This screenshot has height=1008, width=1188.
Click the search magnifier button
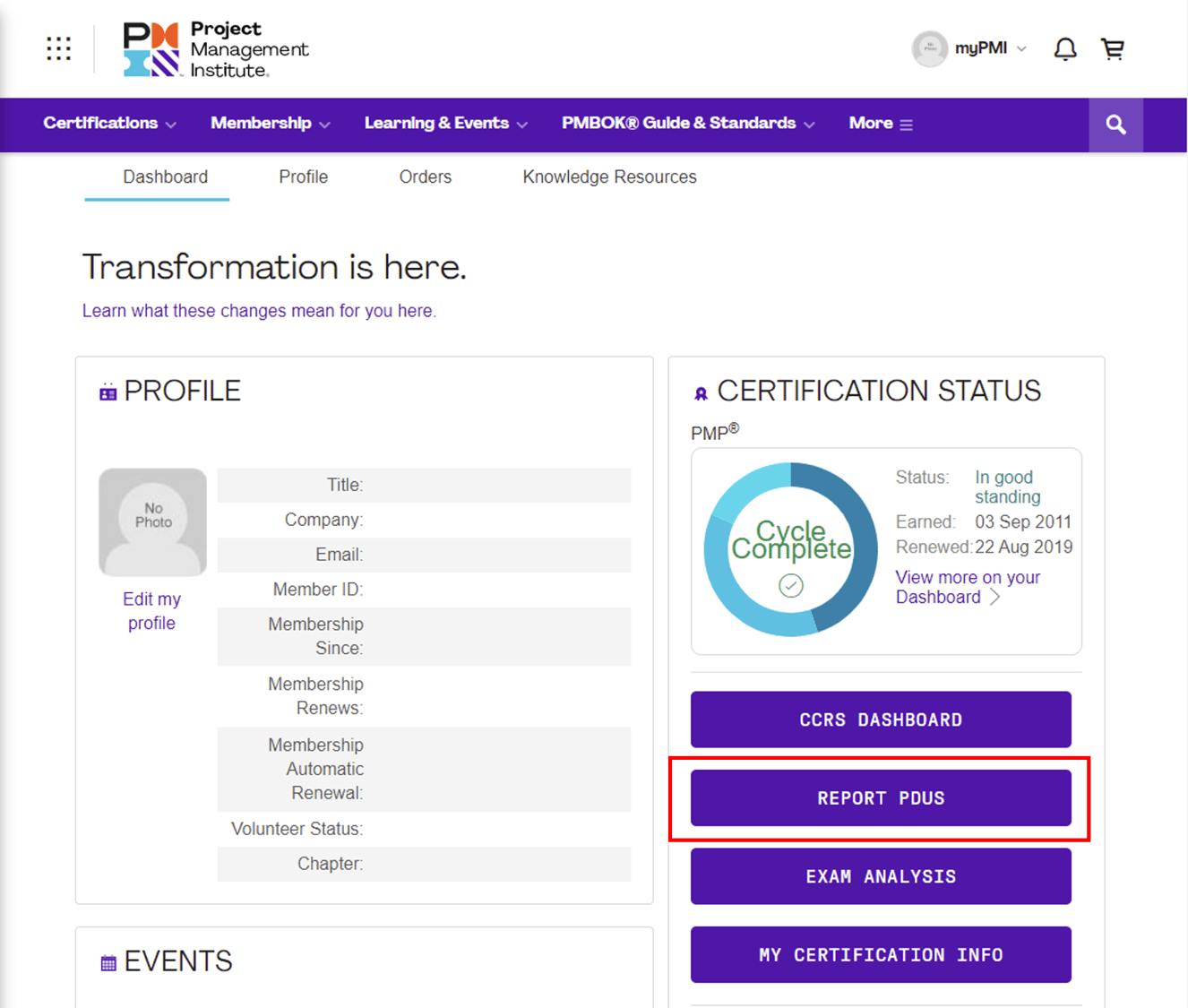(1115, 125)
